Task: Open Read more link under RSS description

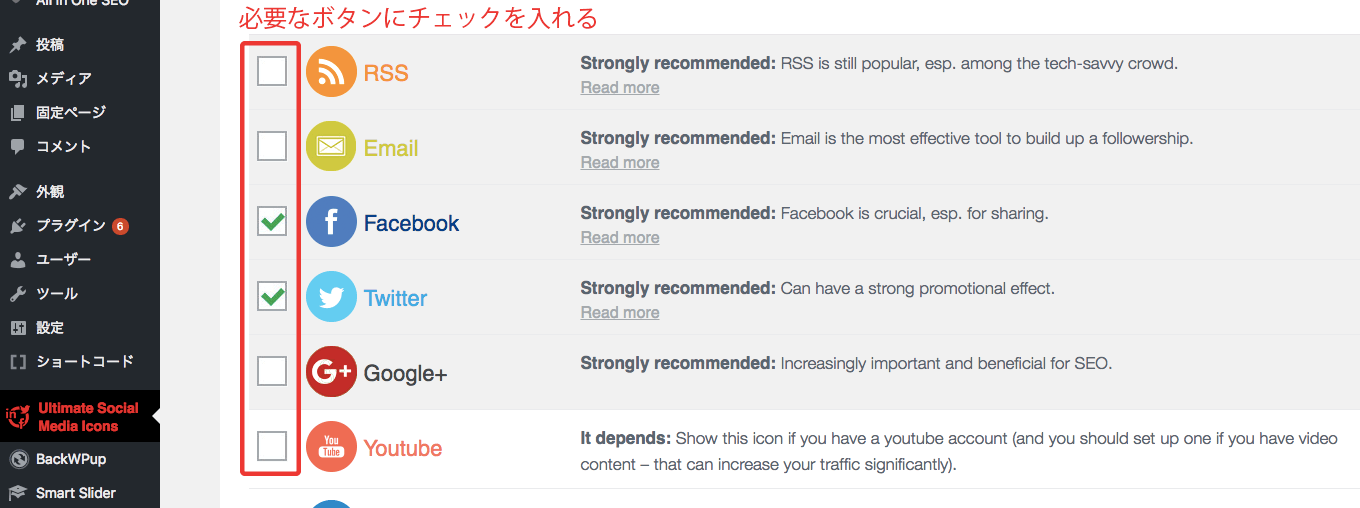Action: tap(620, 88)
